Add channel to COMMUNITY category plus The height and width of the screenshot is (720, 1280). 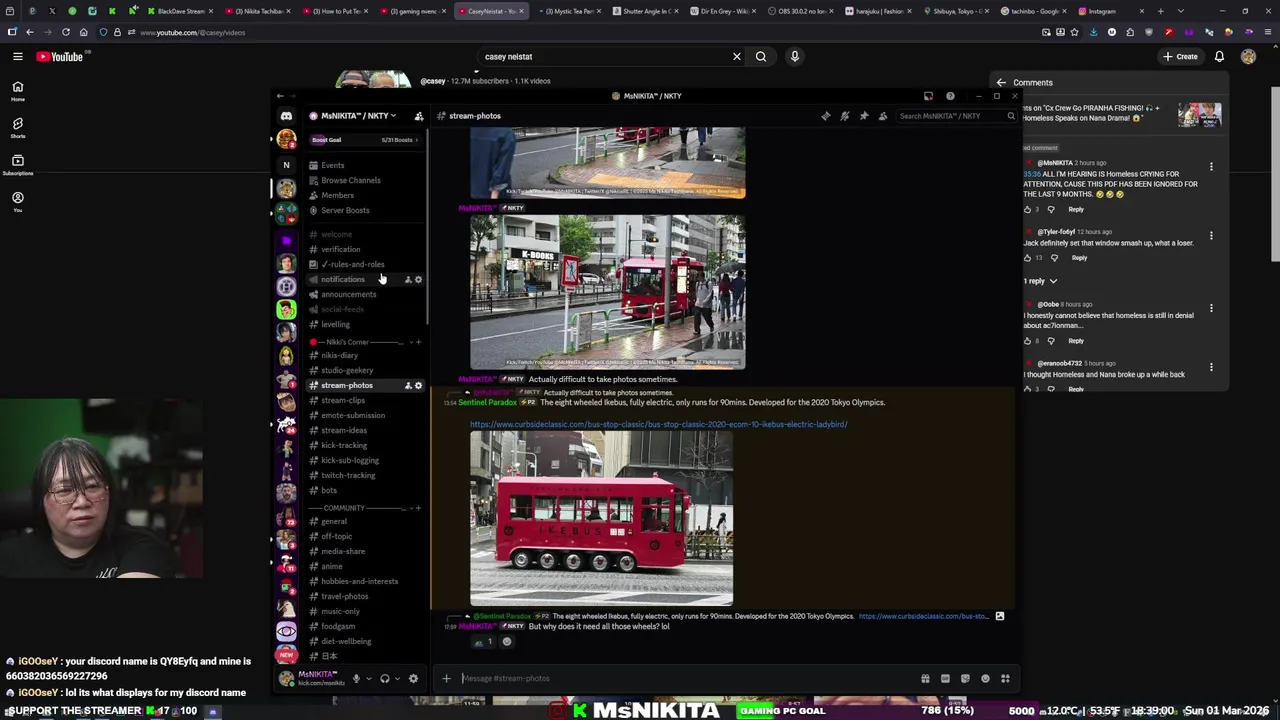pos(418,508)
